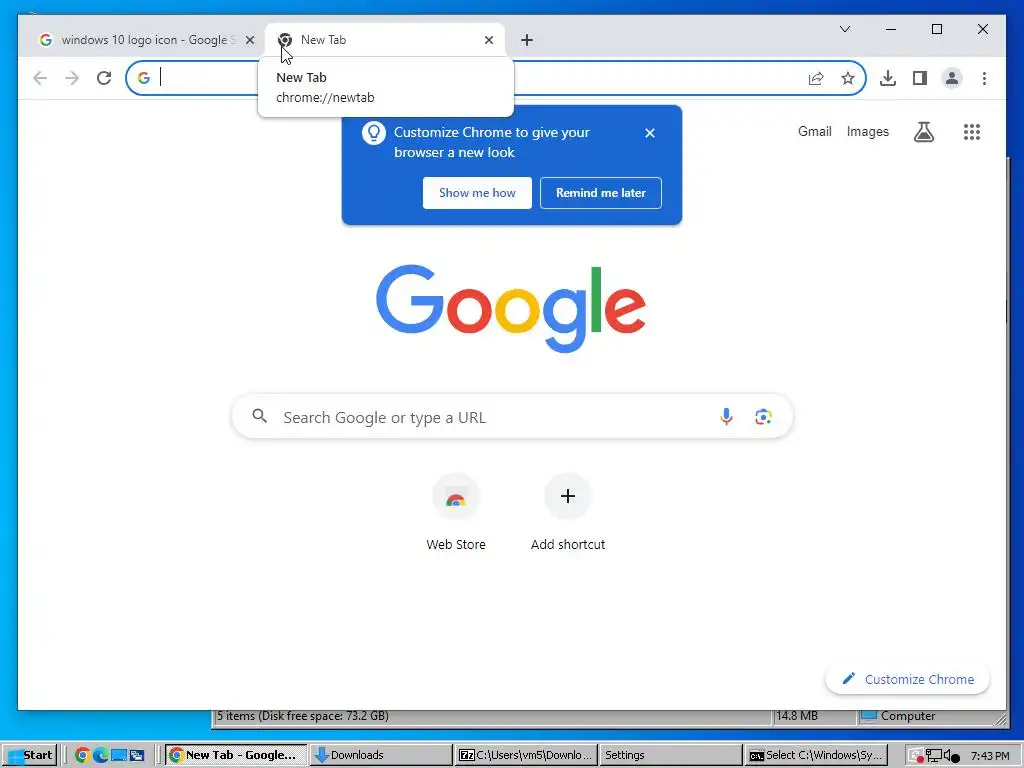Switch to Select C:\Windows command prompt taskbar item
Screen dimensions: 1024x768
pos(816,756)
